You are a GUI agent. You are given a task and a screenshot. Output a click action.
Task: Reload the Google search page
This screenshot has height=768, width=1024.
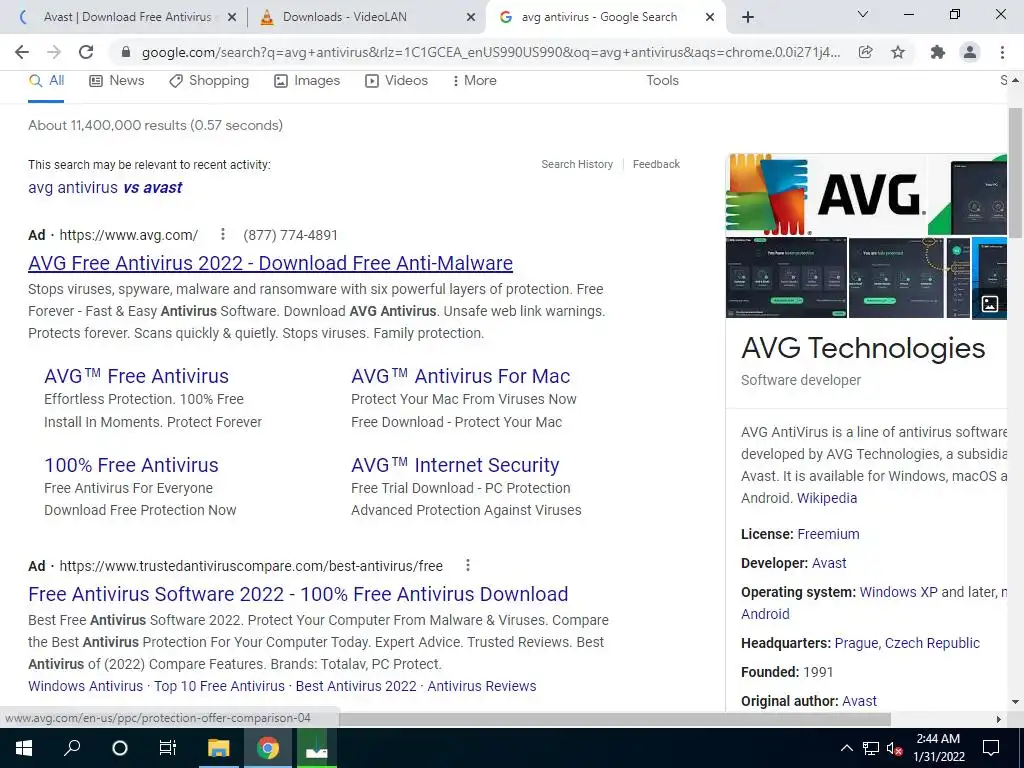point(86,52)
